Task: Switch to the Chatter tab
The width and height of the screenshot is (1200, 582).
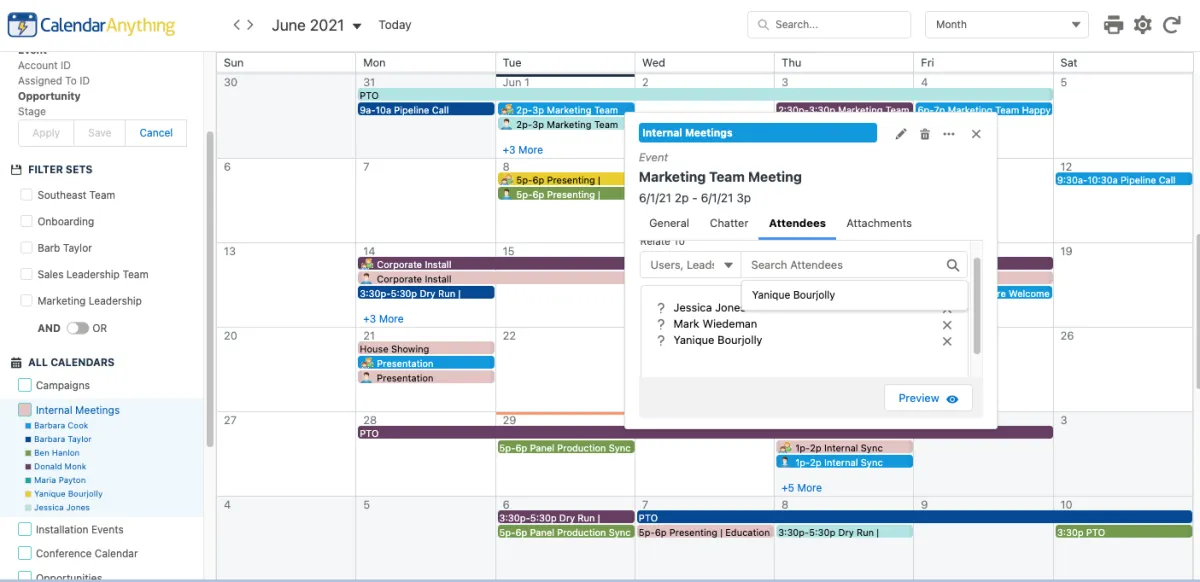Action: point(729,223)
